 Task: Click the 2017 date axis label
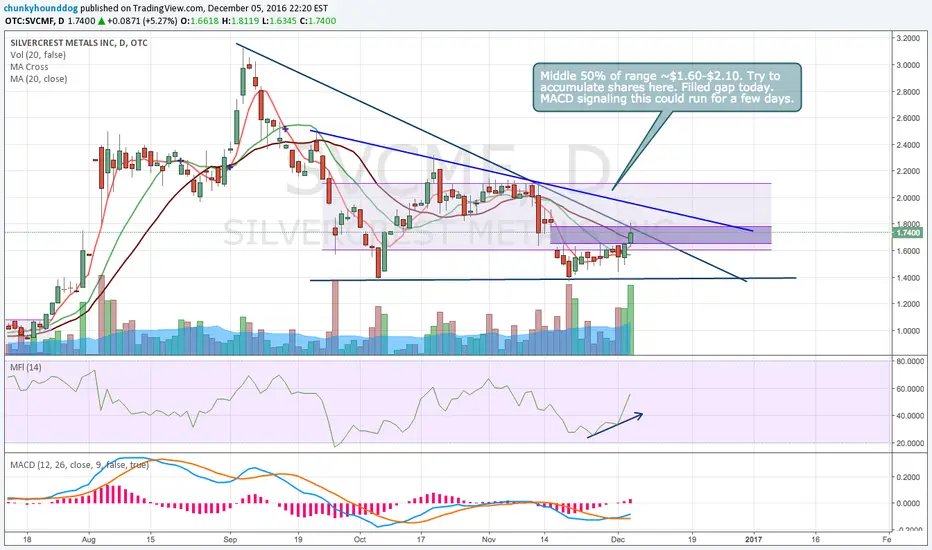coord(754,540)
